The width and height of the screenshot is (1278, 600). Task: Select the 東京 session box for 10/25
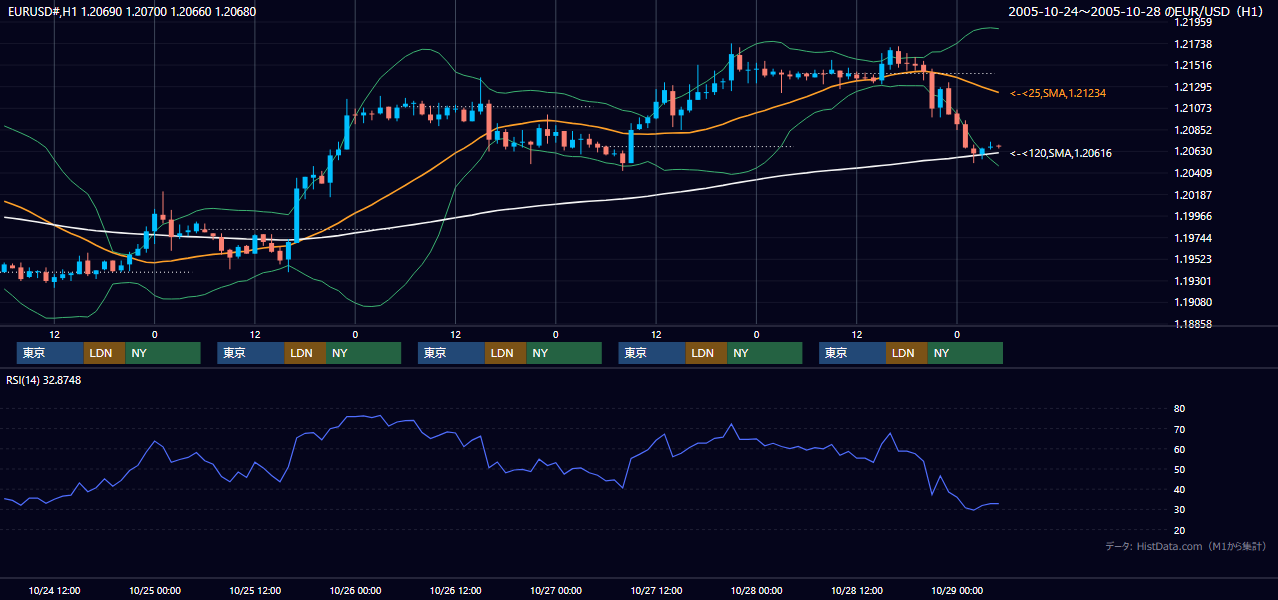[x=251, y=353]
